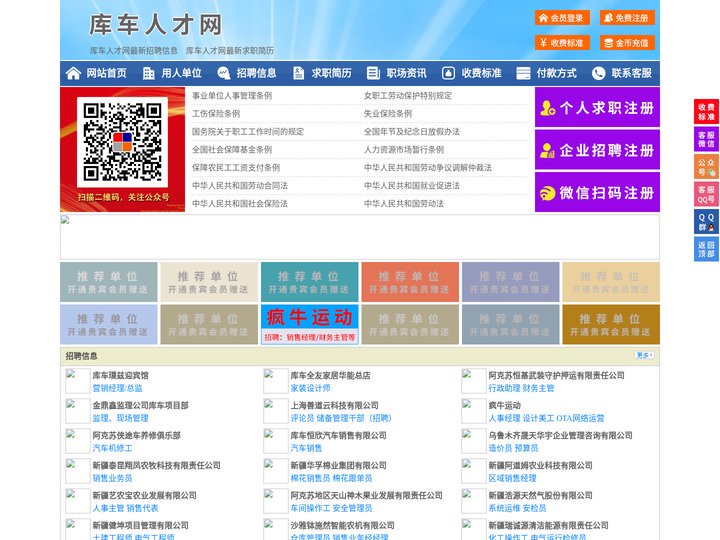Click the home icon beside 网站首页

pos(73,73)
